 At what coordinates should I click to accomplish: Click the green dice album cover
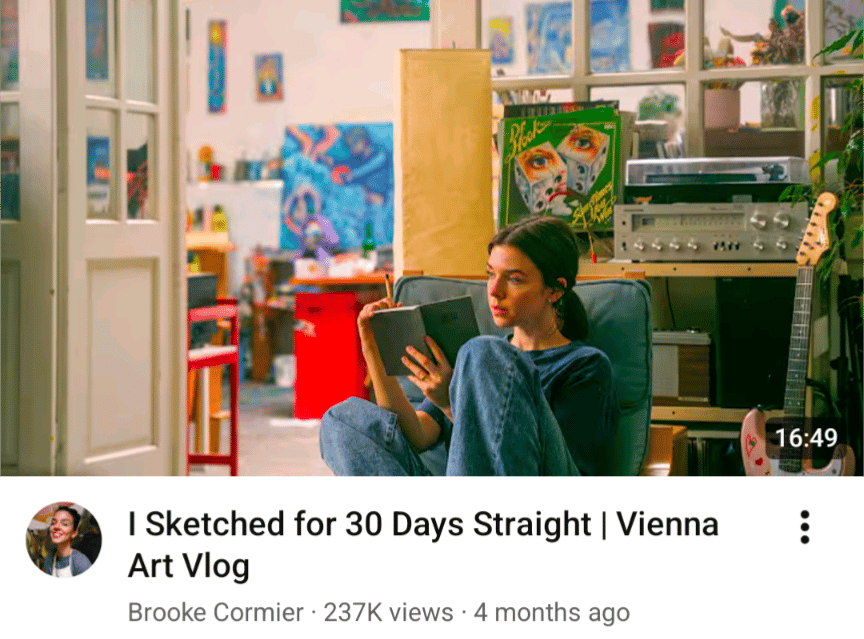coord(559,167)
